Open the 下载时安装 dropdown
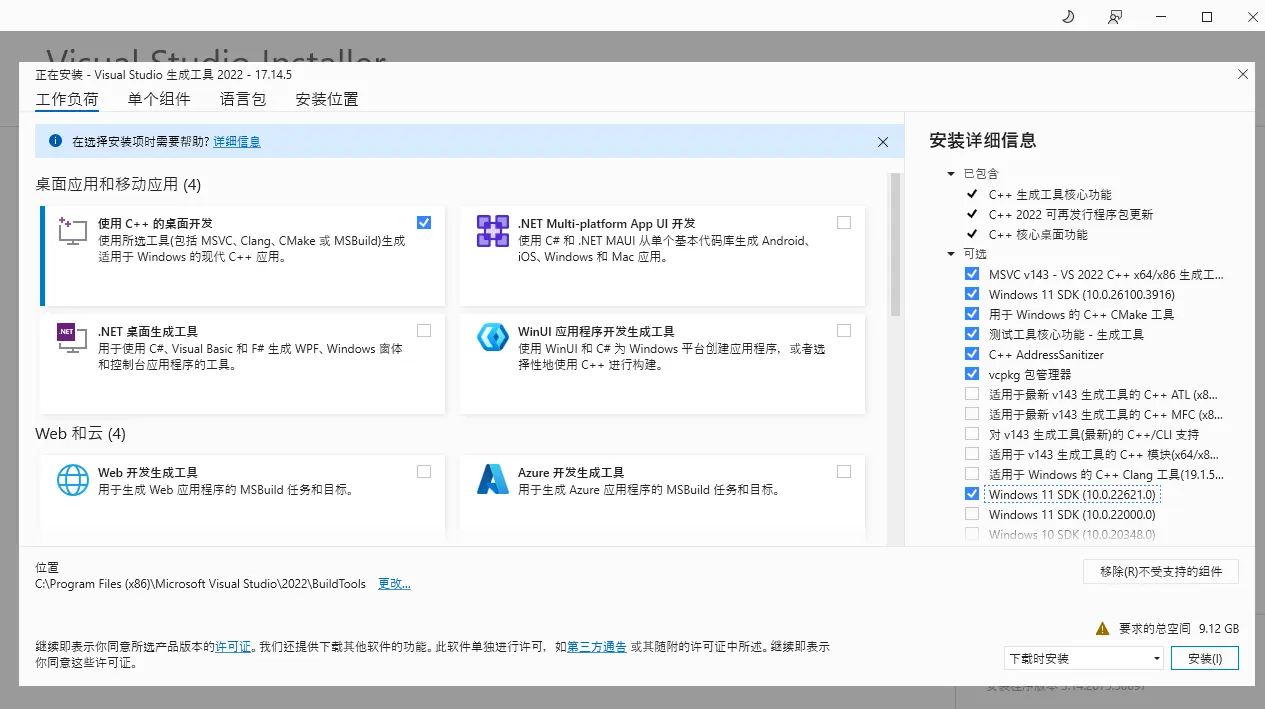Screen dimensions: 1265x709 pos(1084,658)
